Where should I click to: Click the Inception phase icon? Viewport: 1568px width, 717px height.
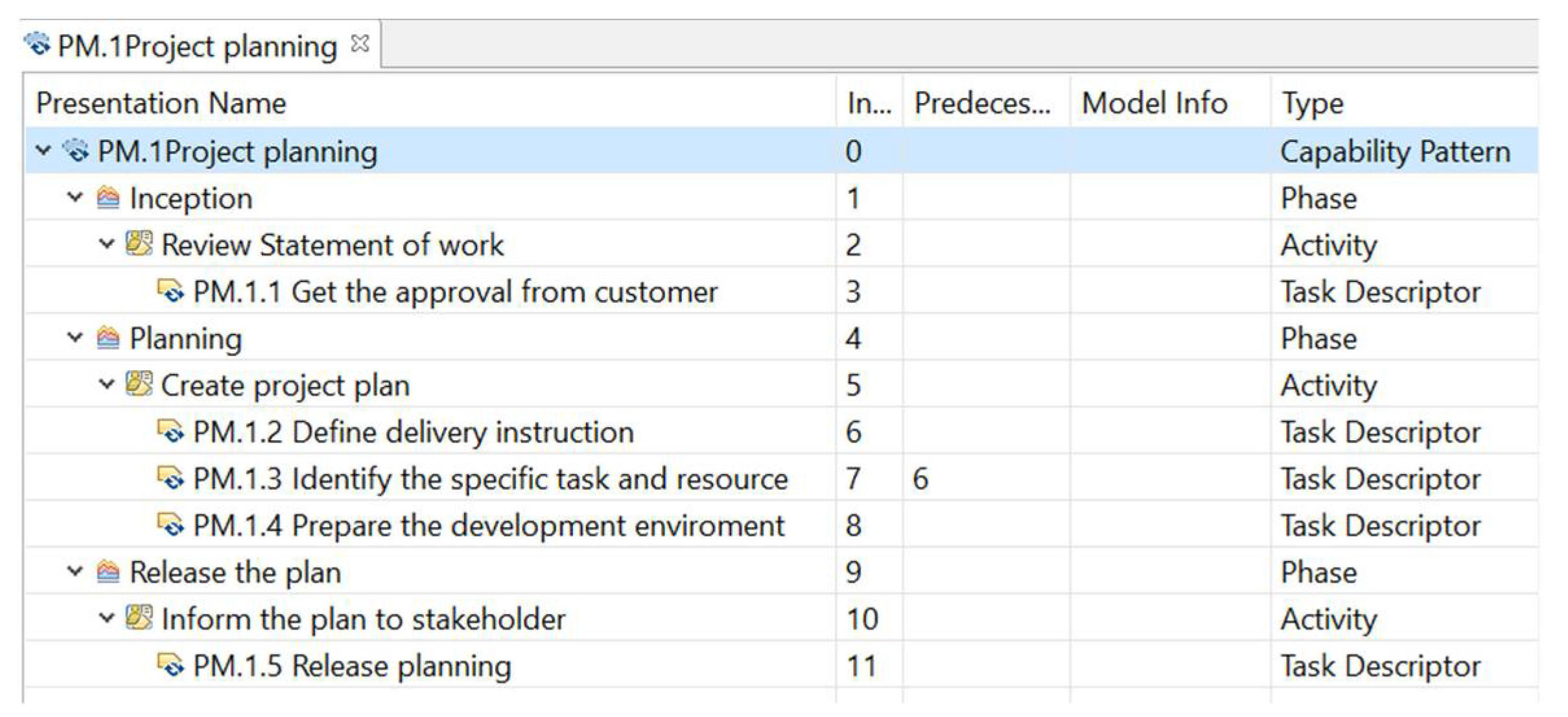click(x=108, y=198)
